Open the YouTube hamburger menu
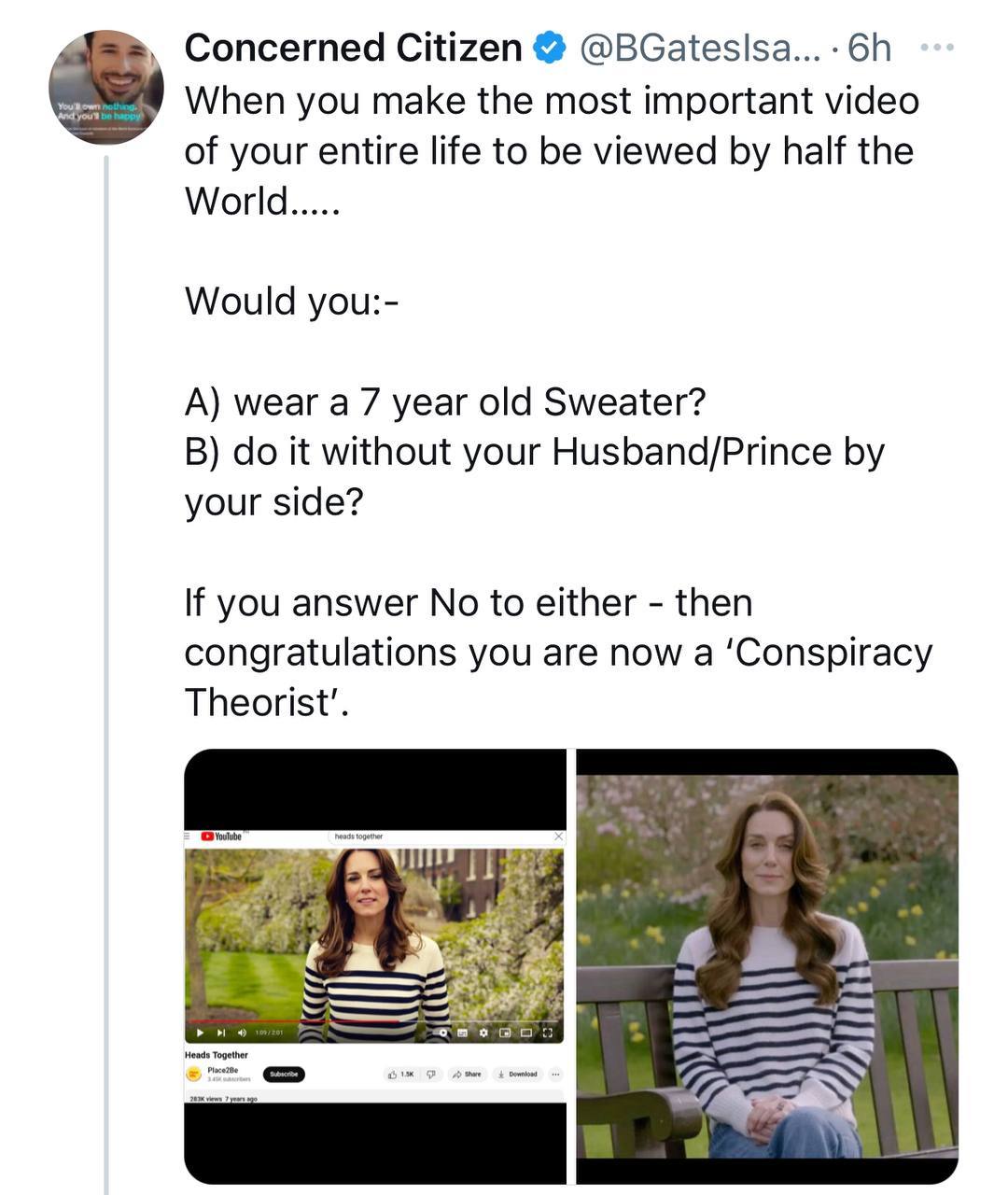 point(189,836)
